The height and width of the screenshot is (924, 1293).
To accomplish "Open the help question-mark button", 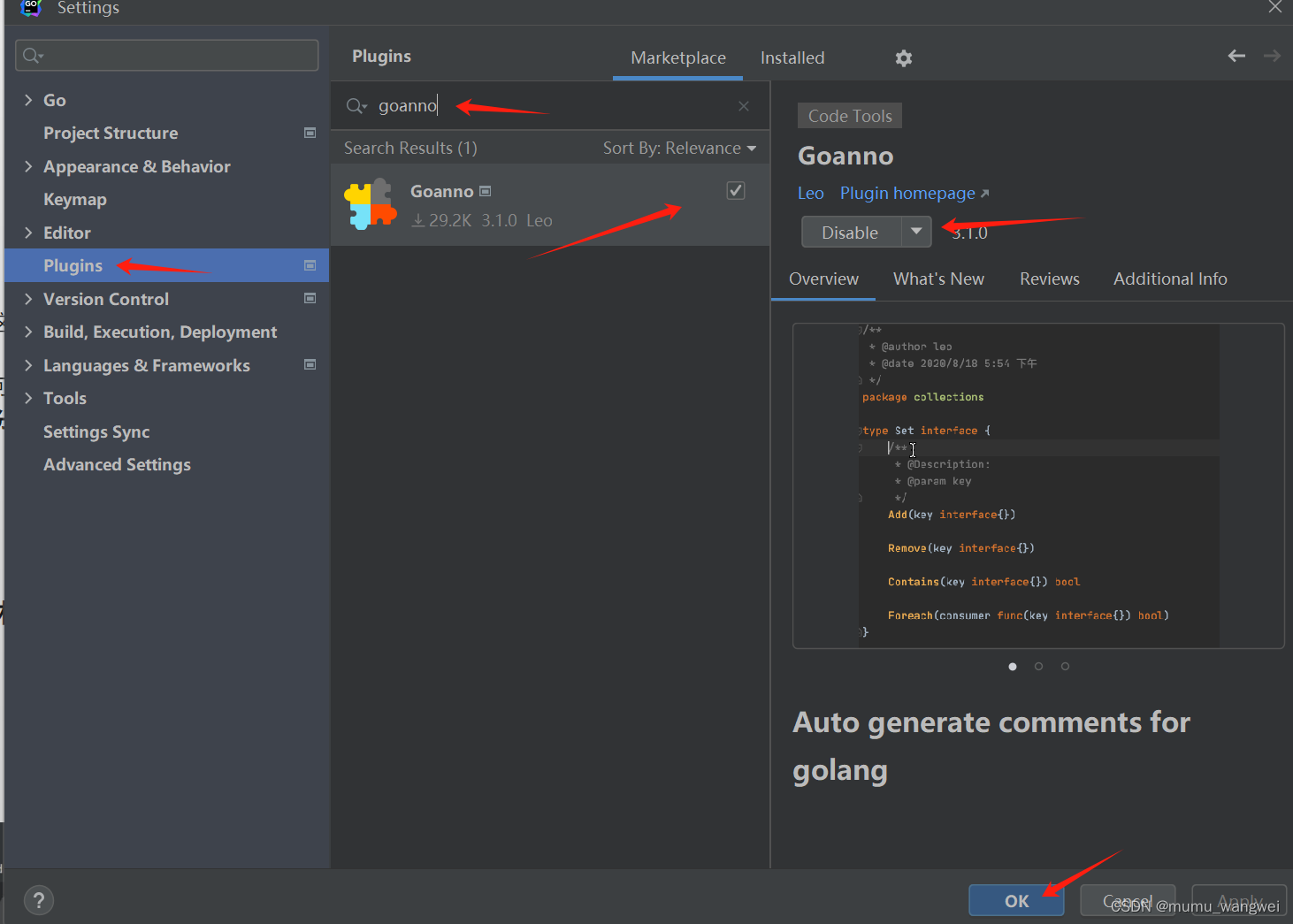I will point(38,900).
